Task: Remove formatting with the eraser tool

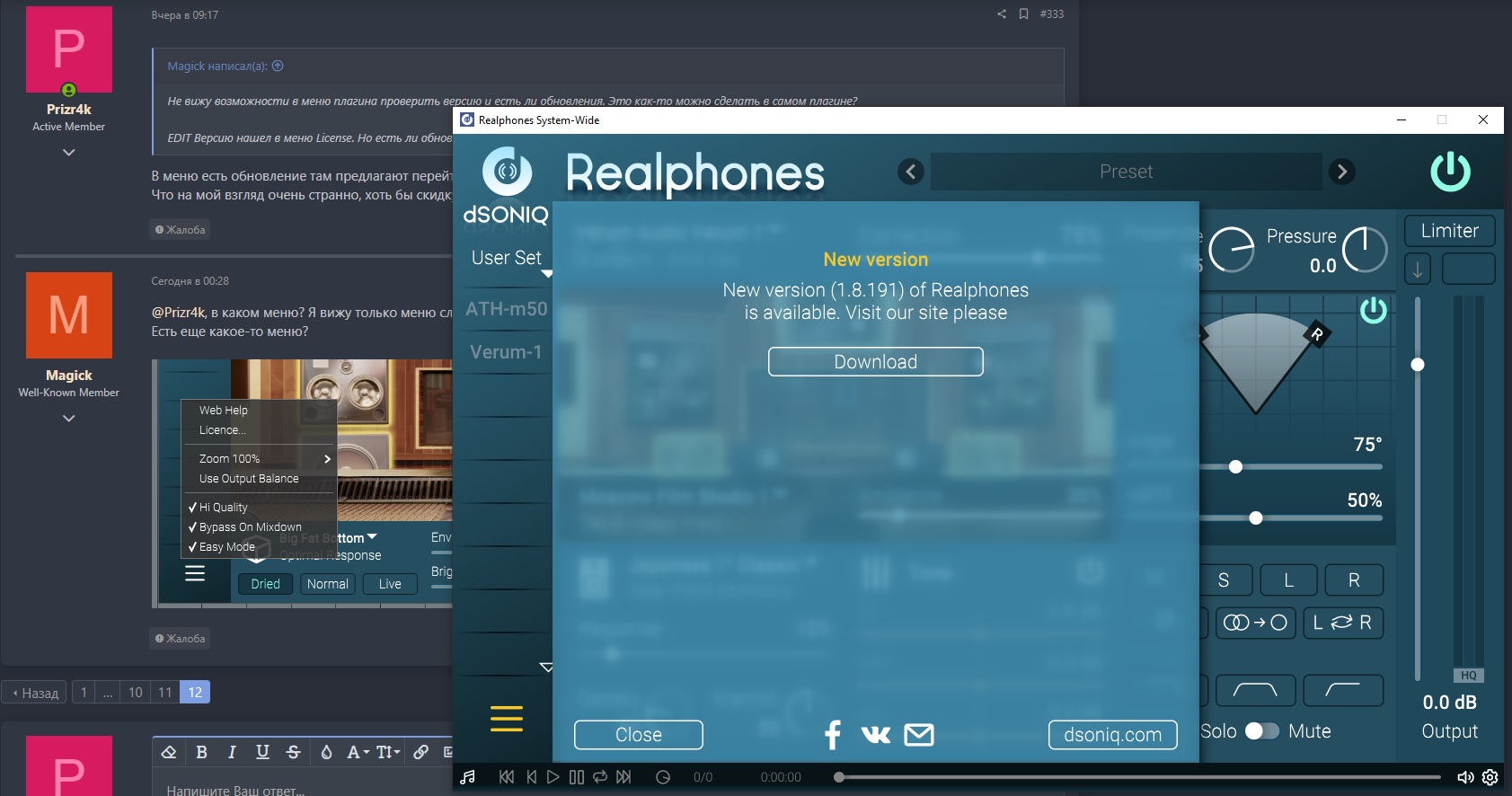Action: [169, 752]
